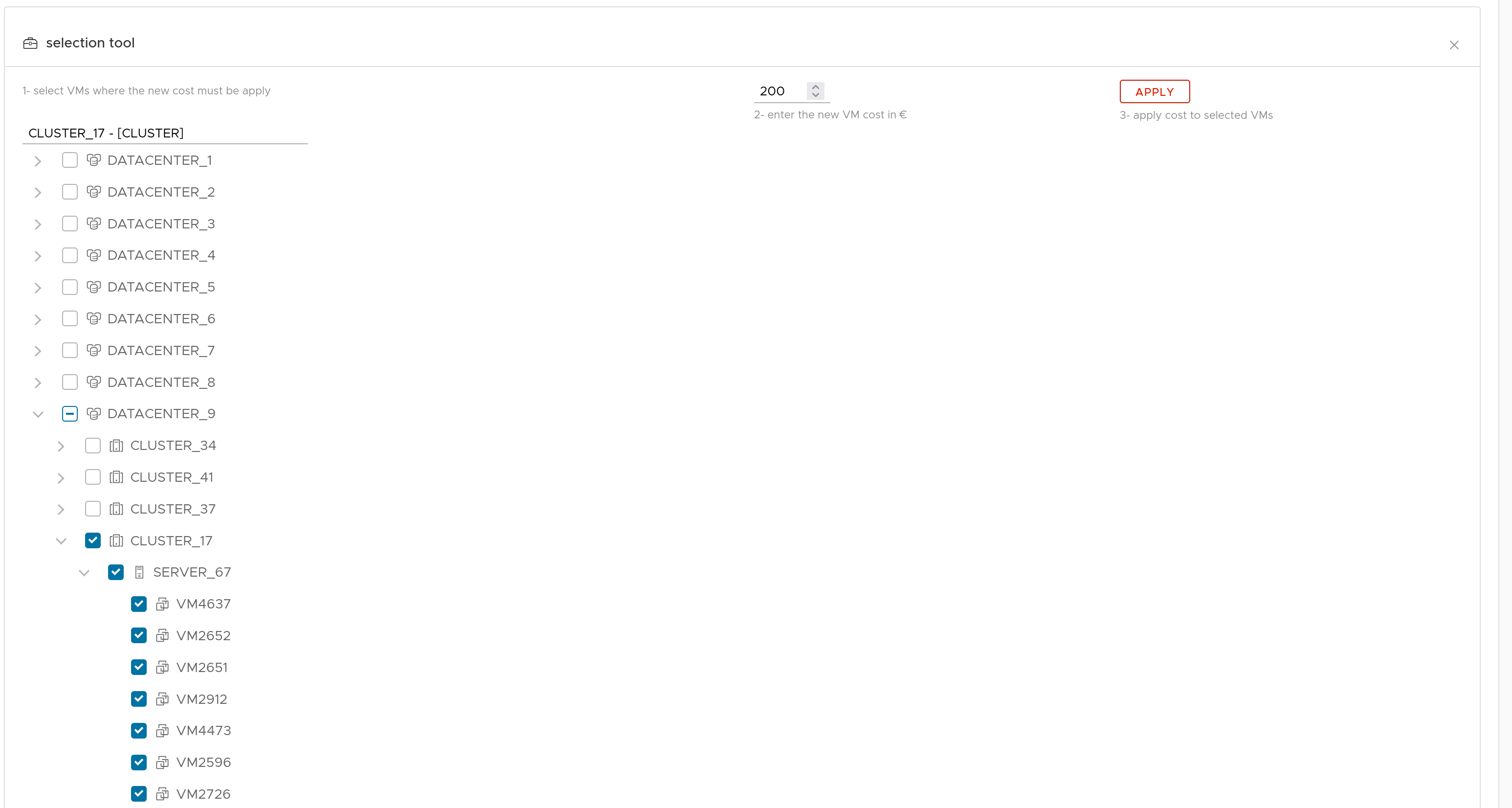1512x808 pixels.
Task: Increase VM cost with up stepper arrow
Action: pyautogui.click(x=815, y=87)
